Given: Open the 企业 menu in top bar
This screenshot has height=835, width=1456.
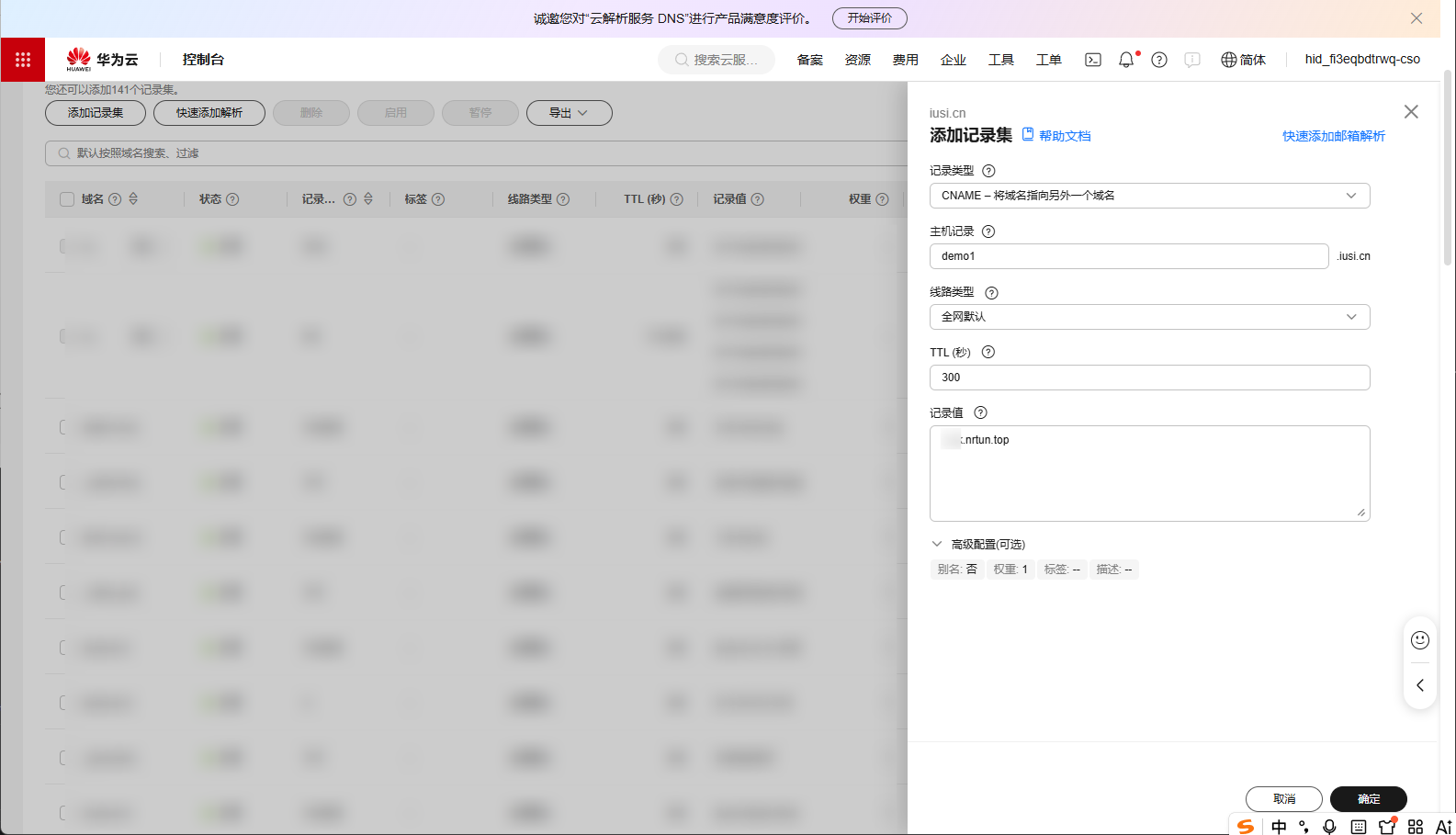Looking at the screenshot, I should [x=953, y=60].
